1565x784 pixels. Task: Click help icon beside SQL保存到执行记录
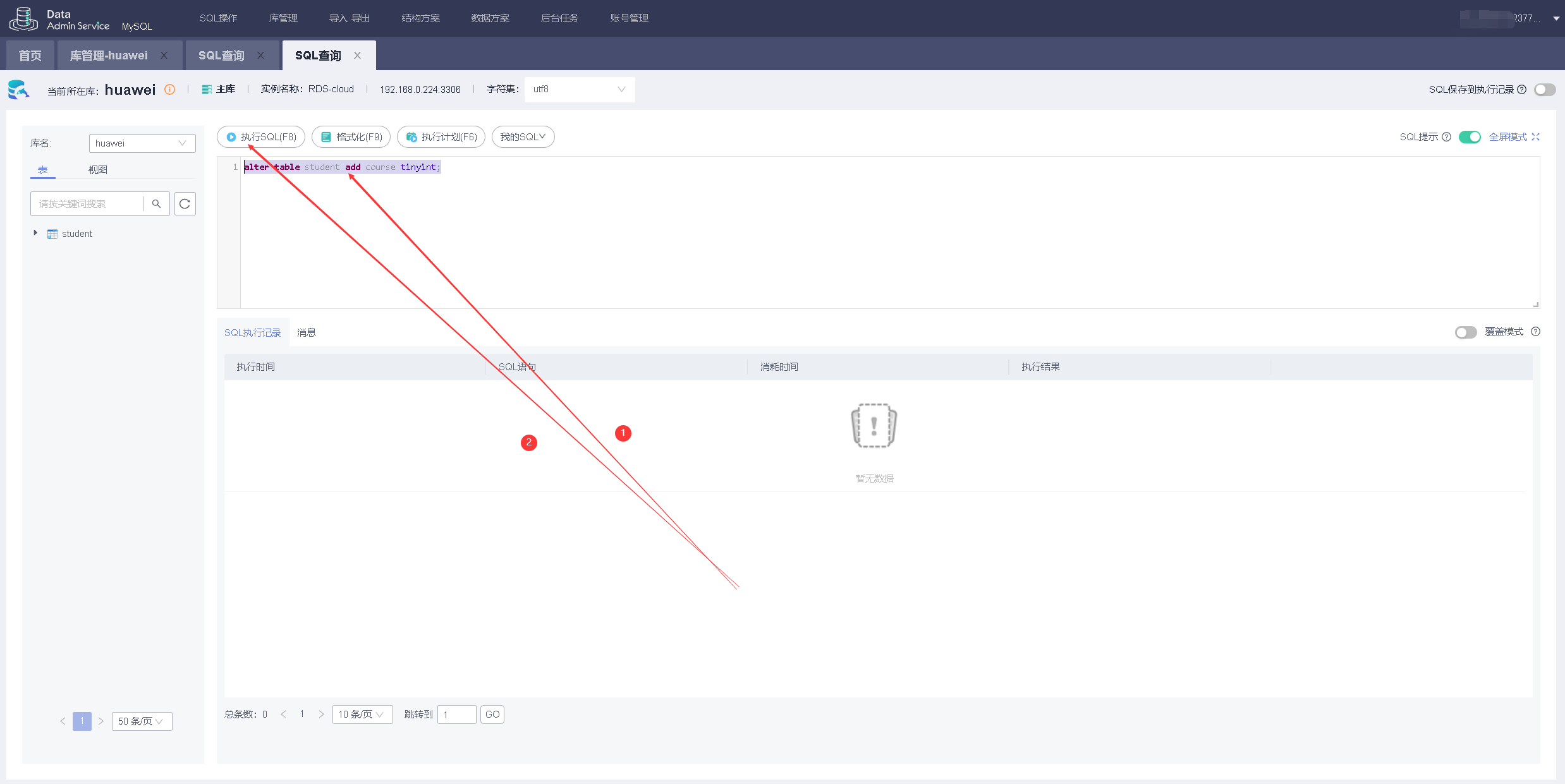(x=1521, y=90)
